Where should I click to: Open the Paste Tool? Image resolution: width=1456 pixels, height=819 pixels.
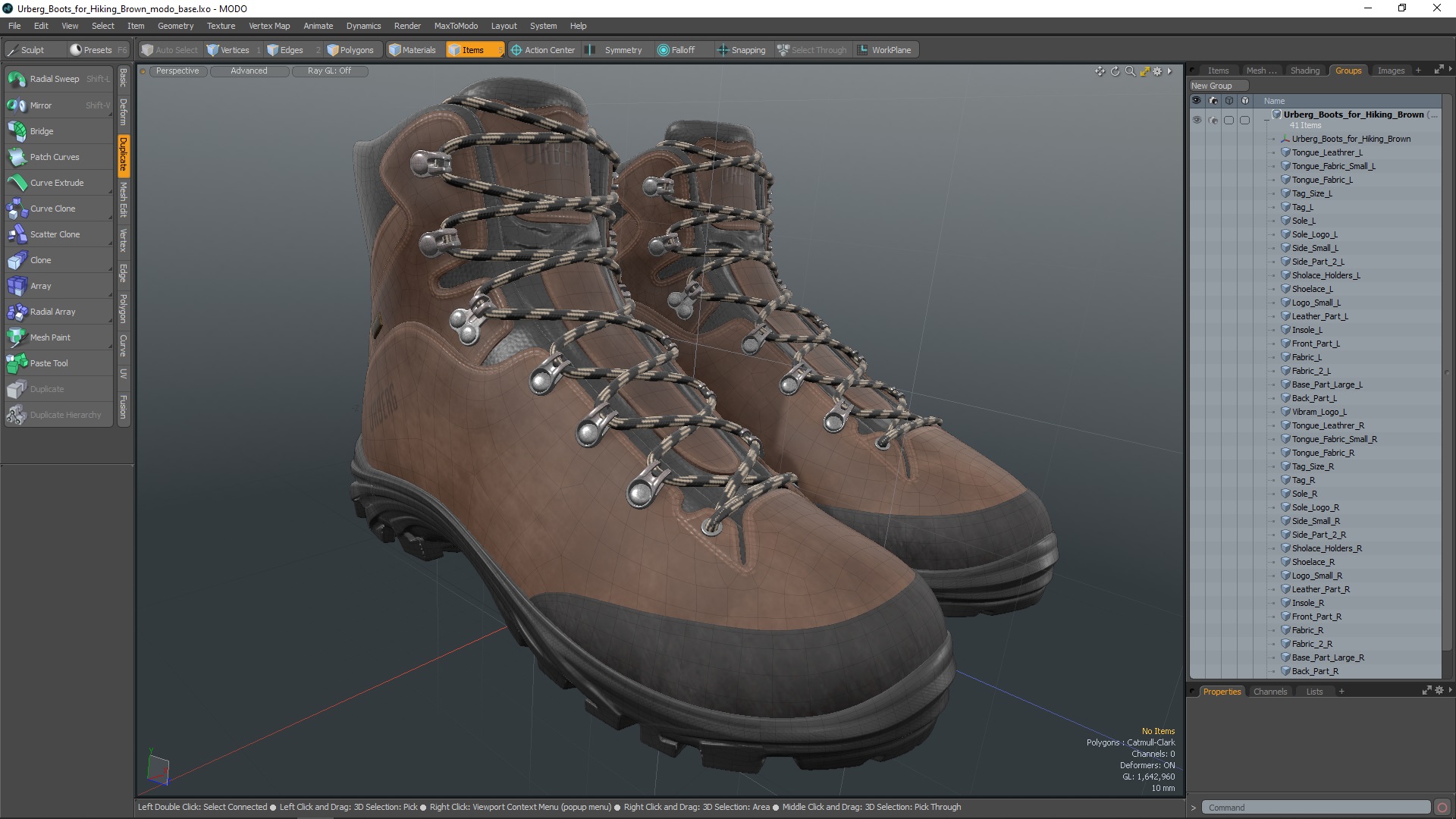click(58, 363)
